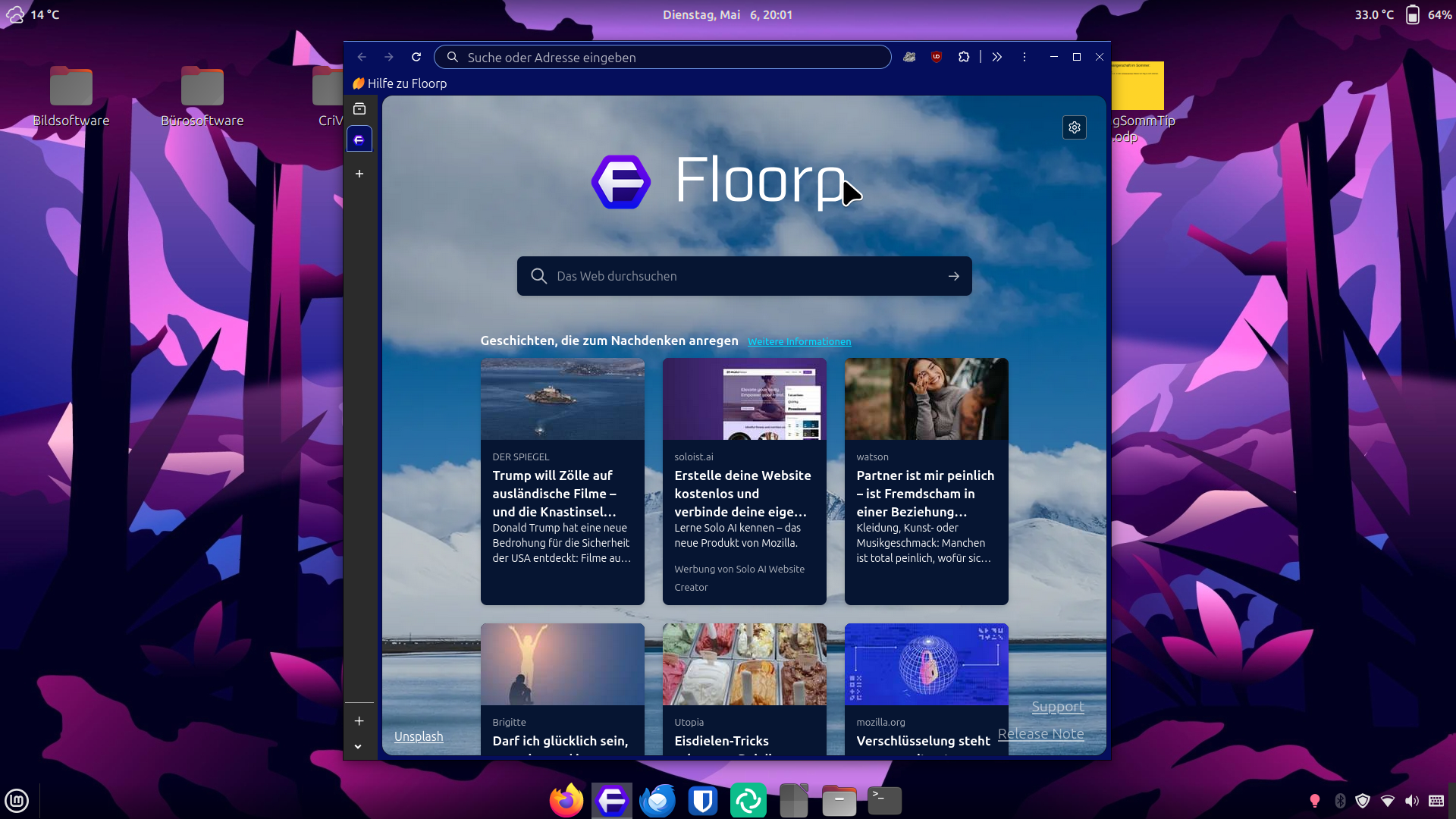
Task: Select the Floorp tab in vertical sidebar
Action: (x=359, y=140)
